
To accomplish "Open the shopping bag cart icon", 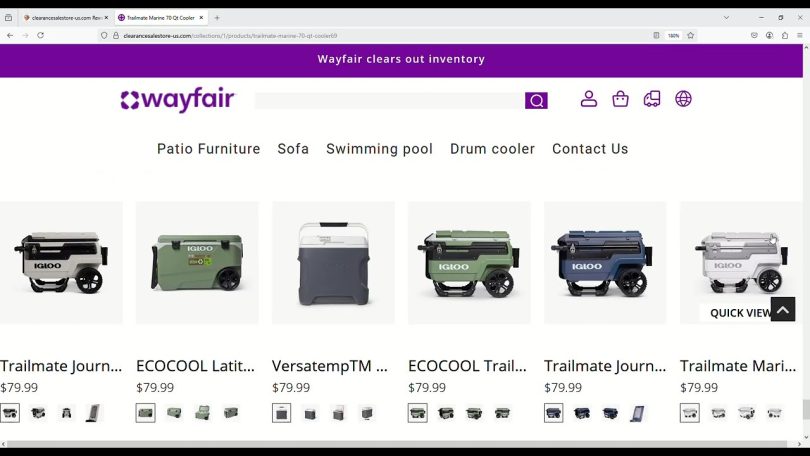I will click(620, 99).
